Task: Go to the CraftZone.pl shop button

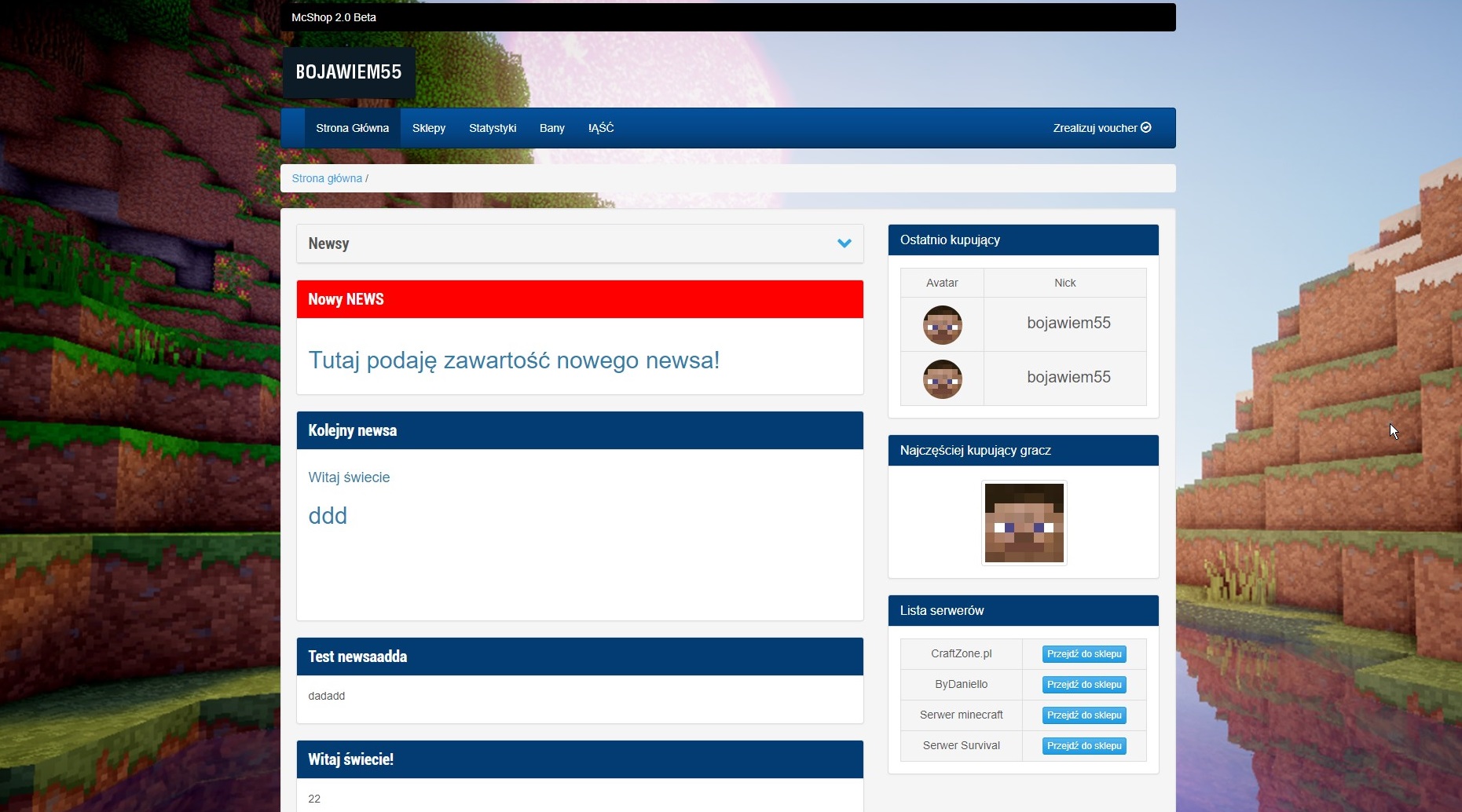Action: tap(1083, 654)
